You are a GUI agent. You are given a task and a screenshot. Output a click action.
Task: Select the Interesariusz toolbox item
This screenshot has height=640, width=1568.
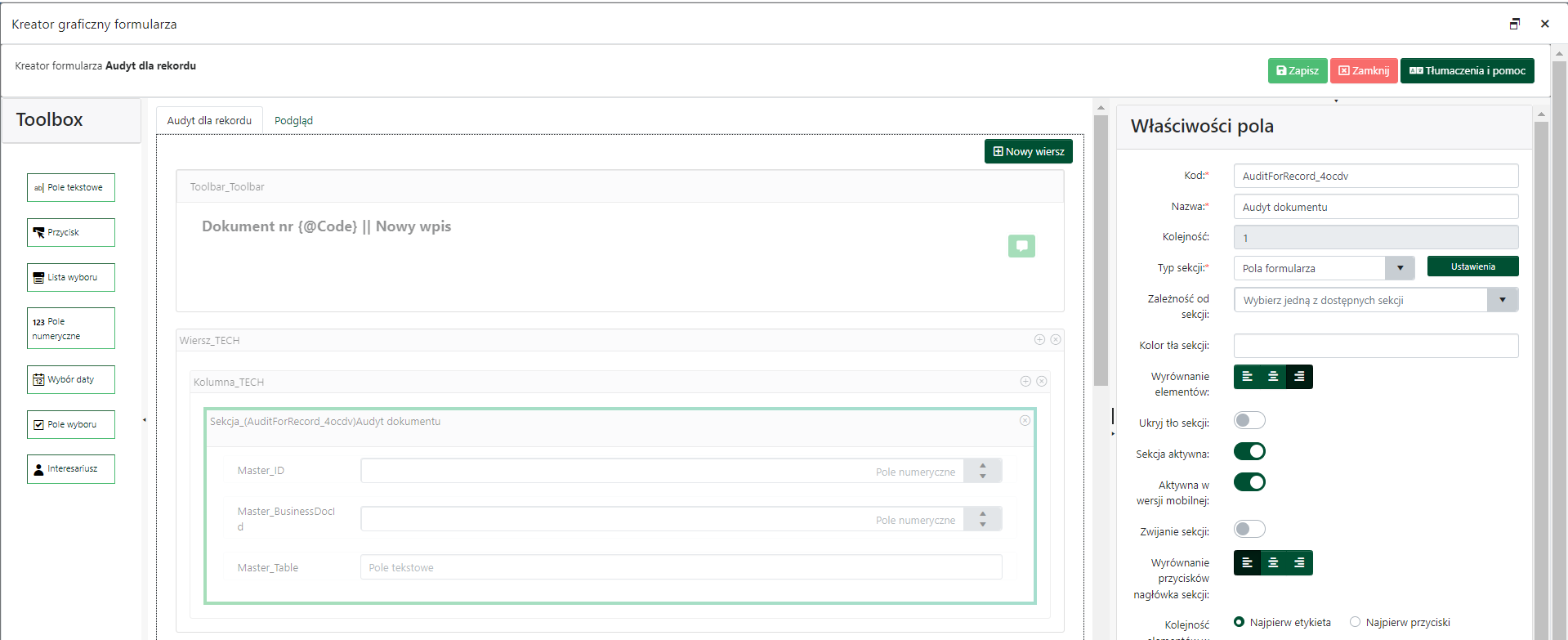click(71, 469)
